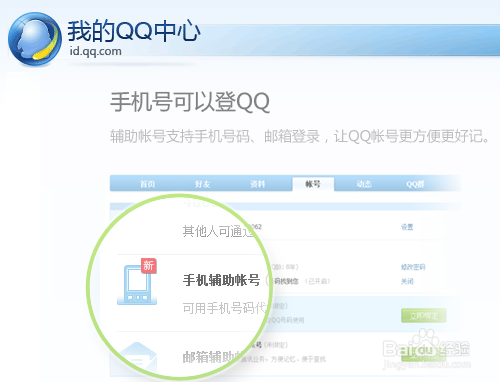Click the 我的QQ中心 title

134,31
